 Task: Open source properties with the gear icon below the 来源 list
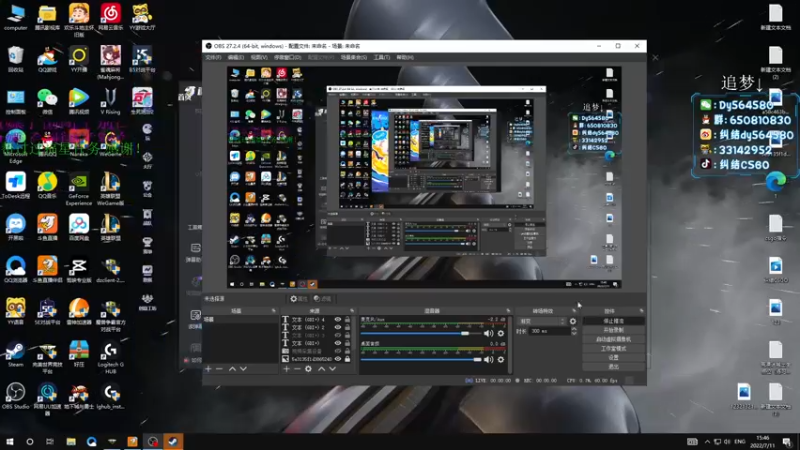click(309, 368)
